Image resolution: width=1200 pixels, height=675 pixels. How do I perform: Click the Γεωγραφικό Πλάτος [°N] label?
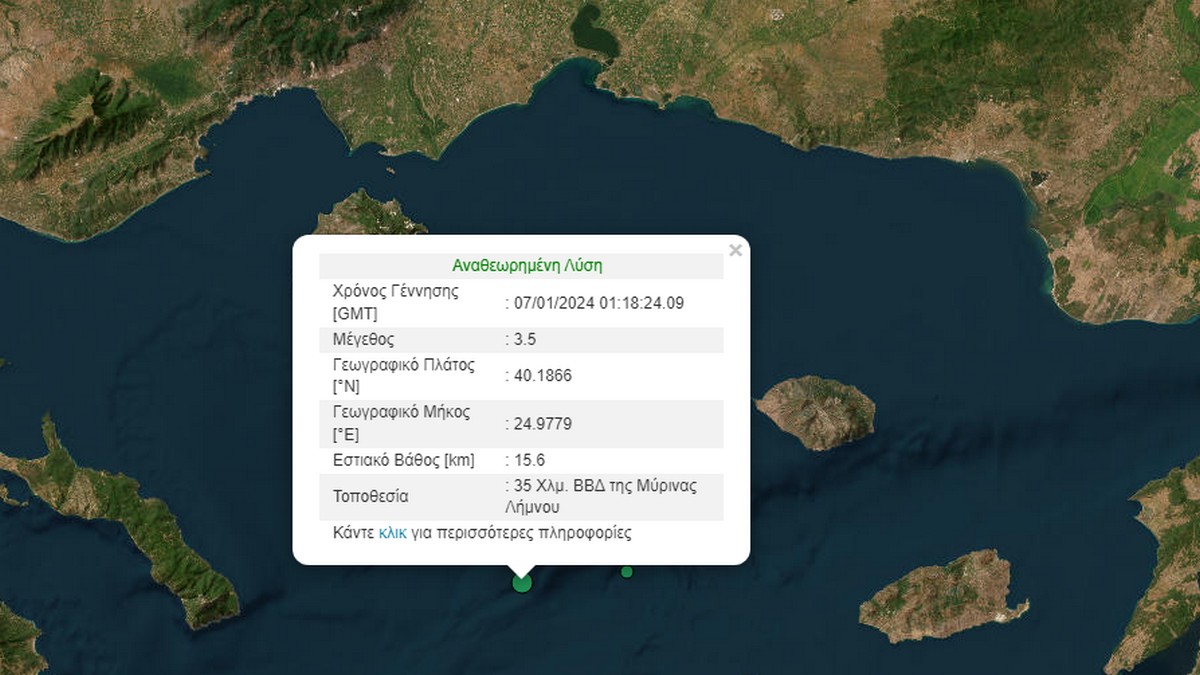pyautogui.click(x=403, y=375)
